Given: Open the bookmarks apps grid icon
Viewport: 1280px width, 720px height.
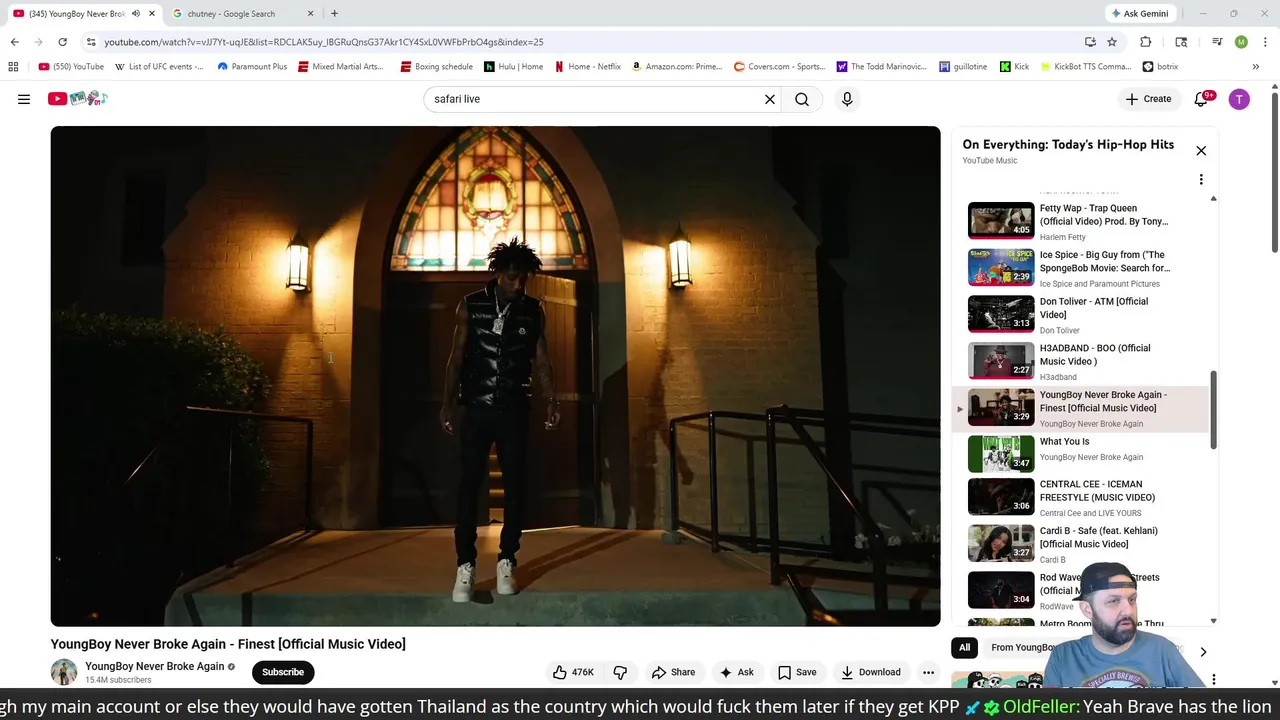Looking at the screenshot, I should pos(13,67).
